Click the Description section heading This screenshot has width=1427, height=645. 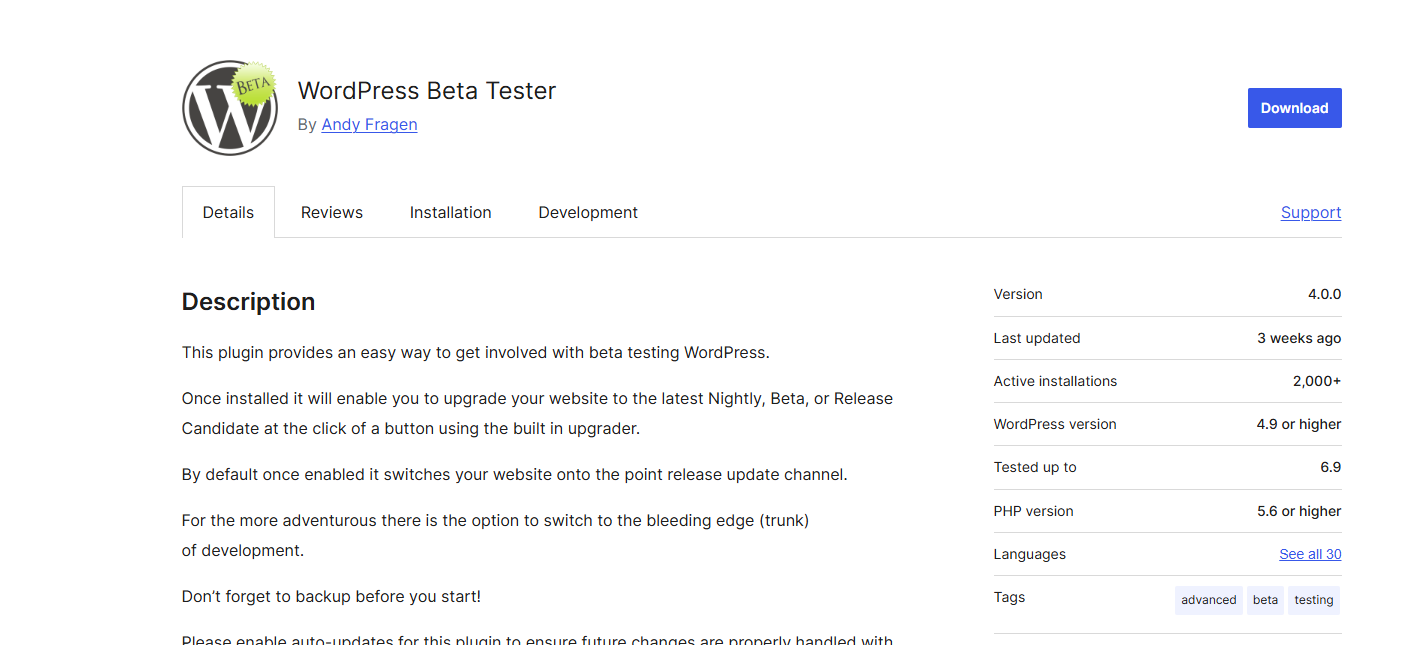(248, 302)
